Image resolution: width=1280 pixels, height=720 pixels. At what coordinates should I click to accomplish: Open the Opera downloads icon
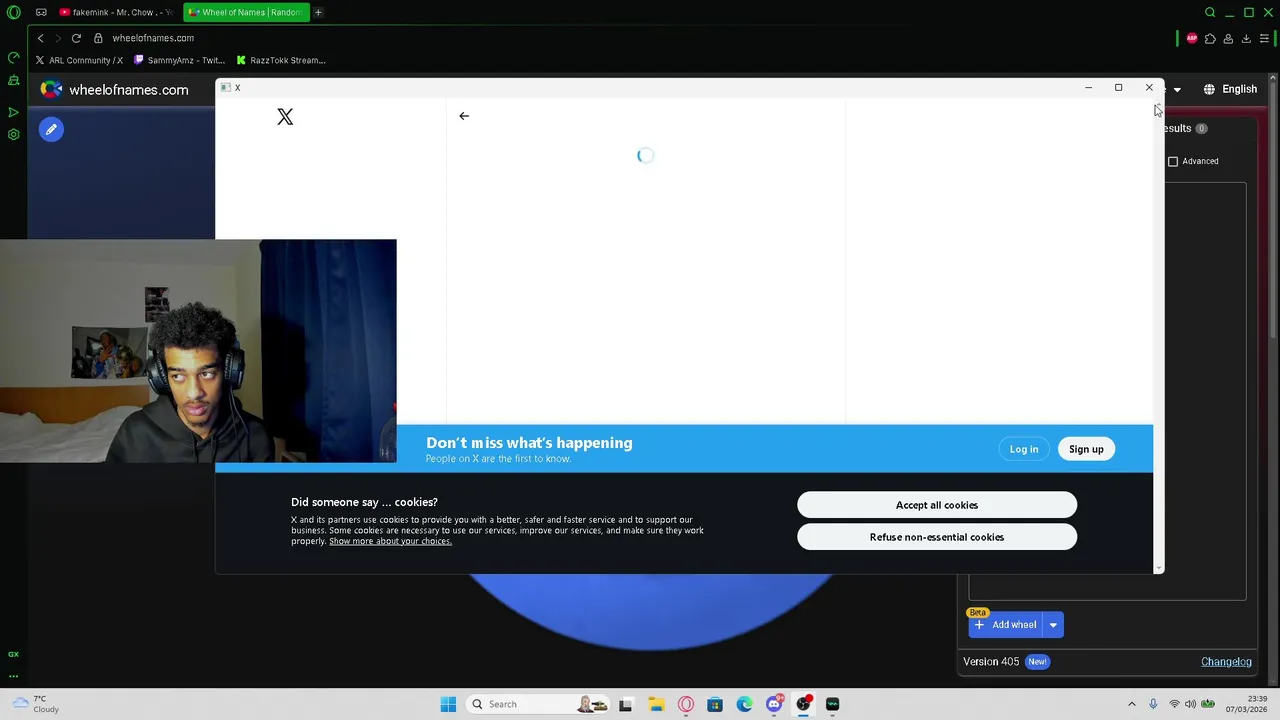(x=1246, y=38)
